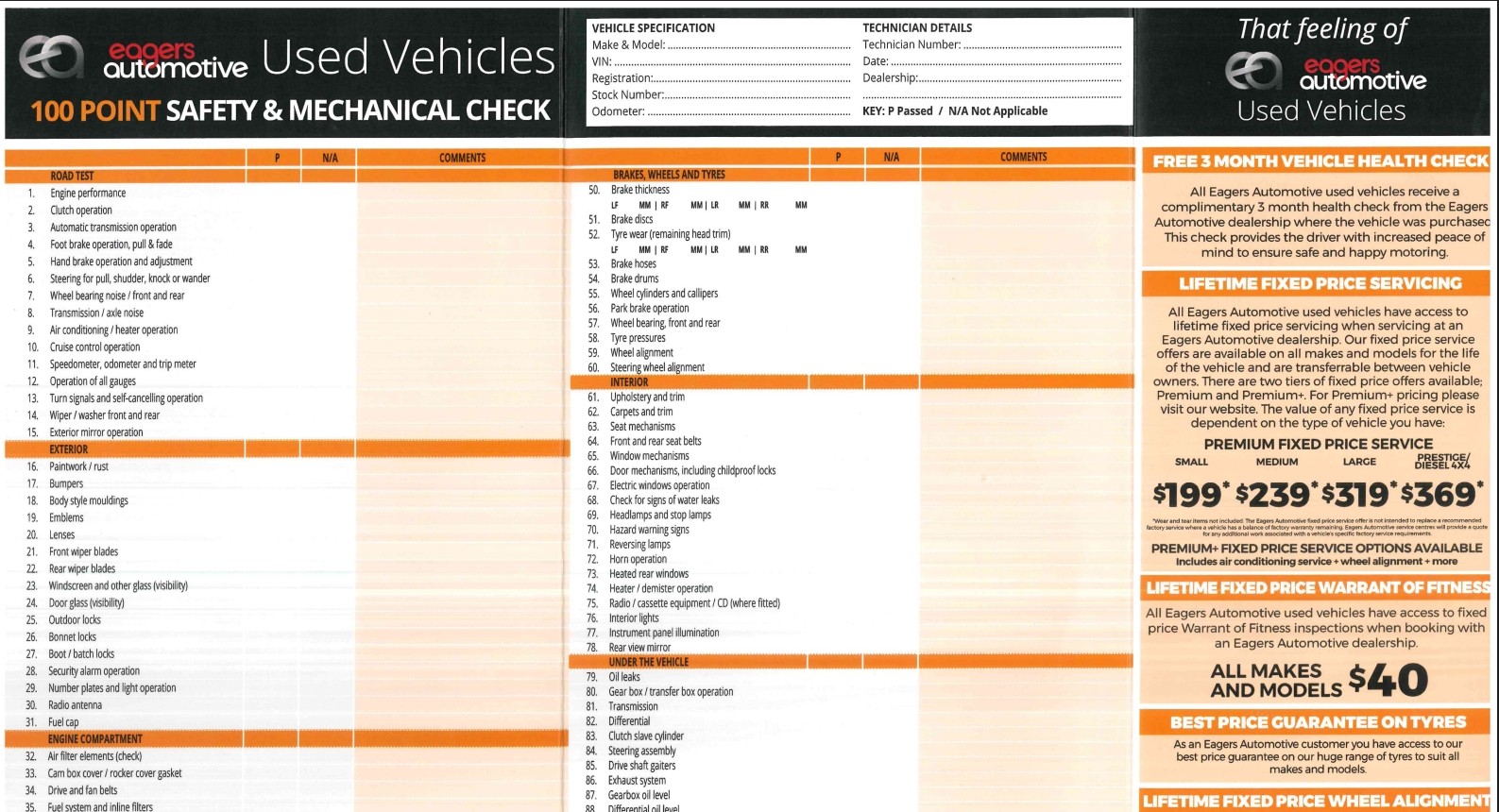This screenshot has height=812, width=1499.
Task: Click the FREE 3 MONTH VEHICLE HEALTH CHECK banner
Action: 1319,161
